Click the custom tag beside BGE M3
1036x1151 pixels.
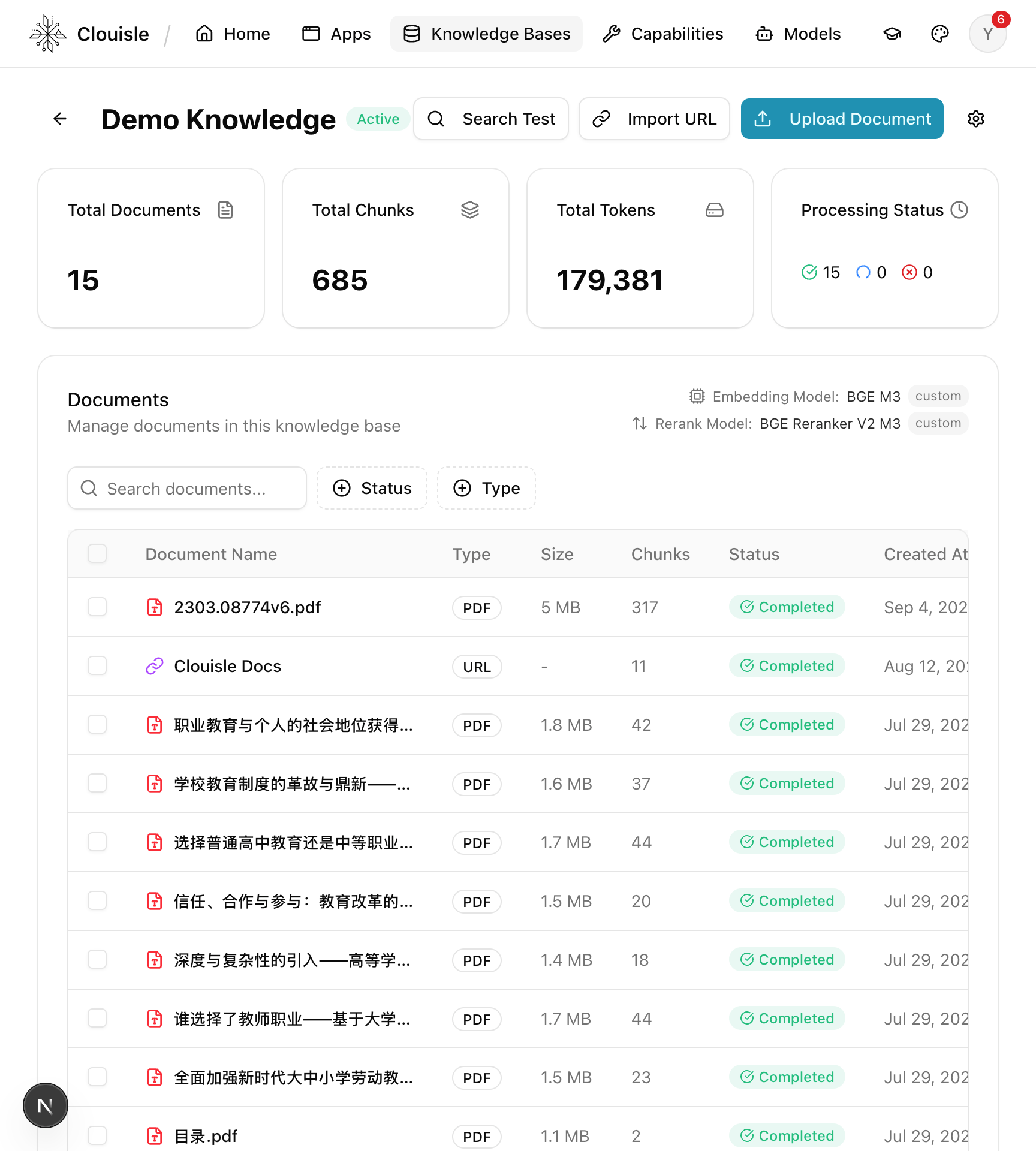pos(938,396)
